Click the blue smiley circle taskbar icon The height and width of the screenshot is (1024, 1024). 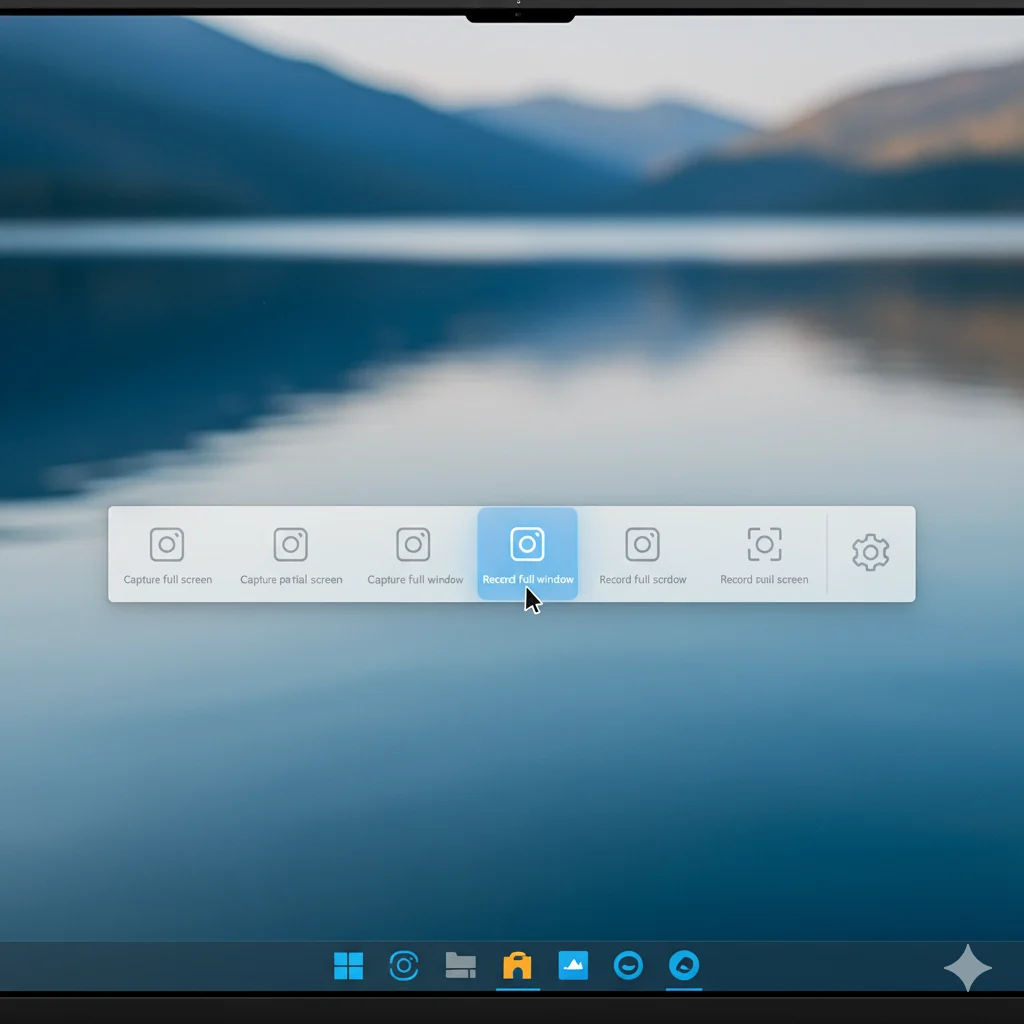point(628,966)
